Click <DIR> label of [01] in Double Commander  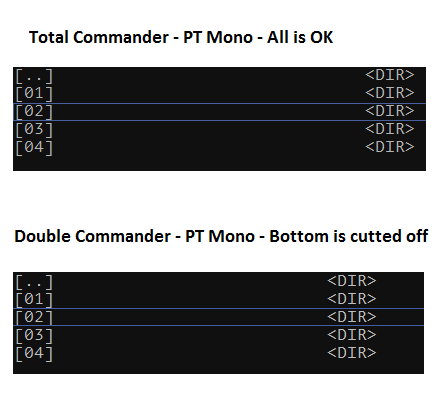[x=351, y=299]
